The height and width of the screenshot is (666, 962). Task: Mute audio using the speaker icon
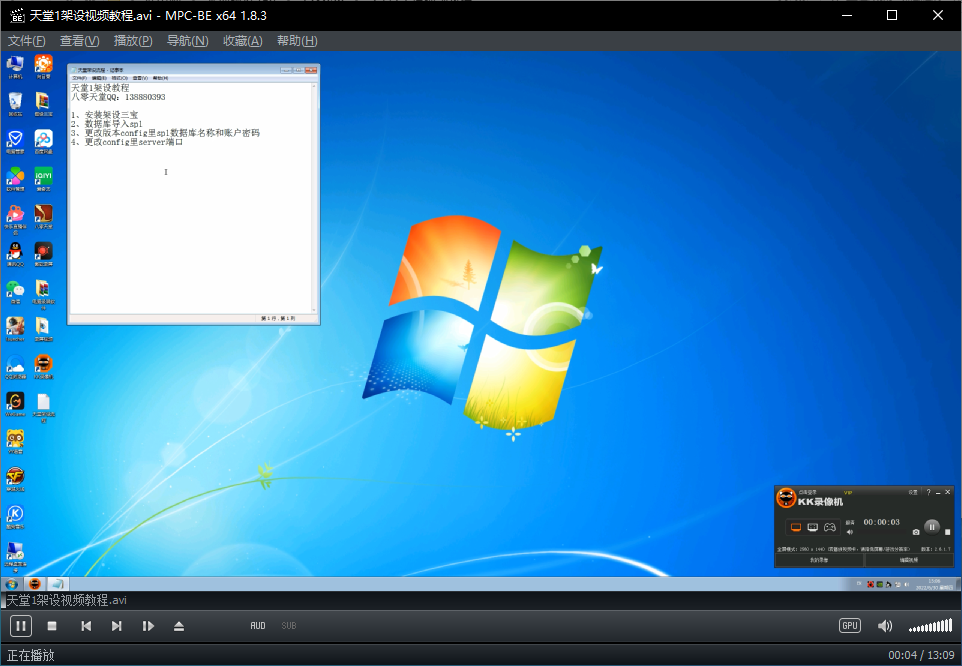(885, 626)
